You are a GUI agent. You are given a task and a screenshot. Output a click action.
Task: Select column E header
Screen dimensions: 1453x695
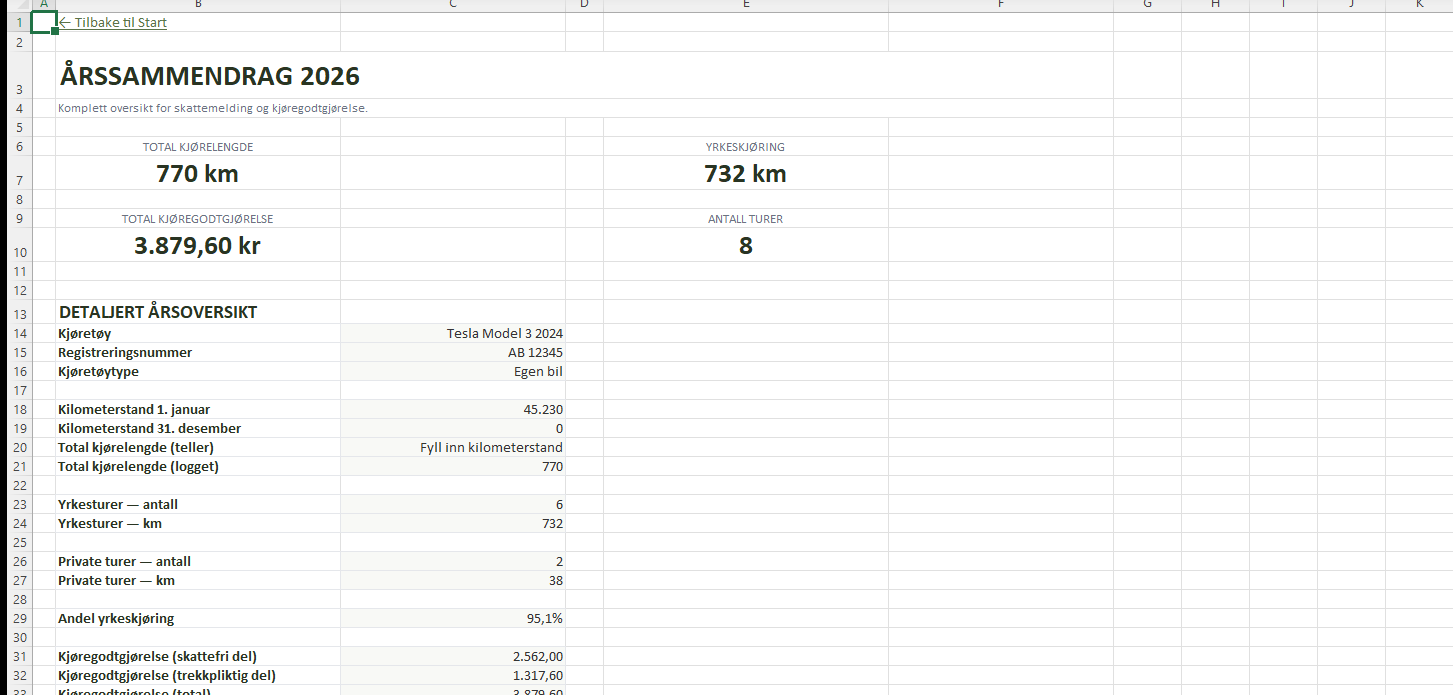pyautogui.click(x=745, y=5)
